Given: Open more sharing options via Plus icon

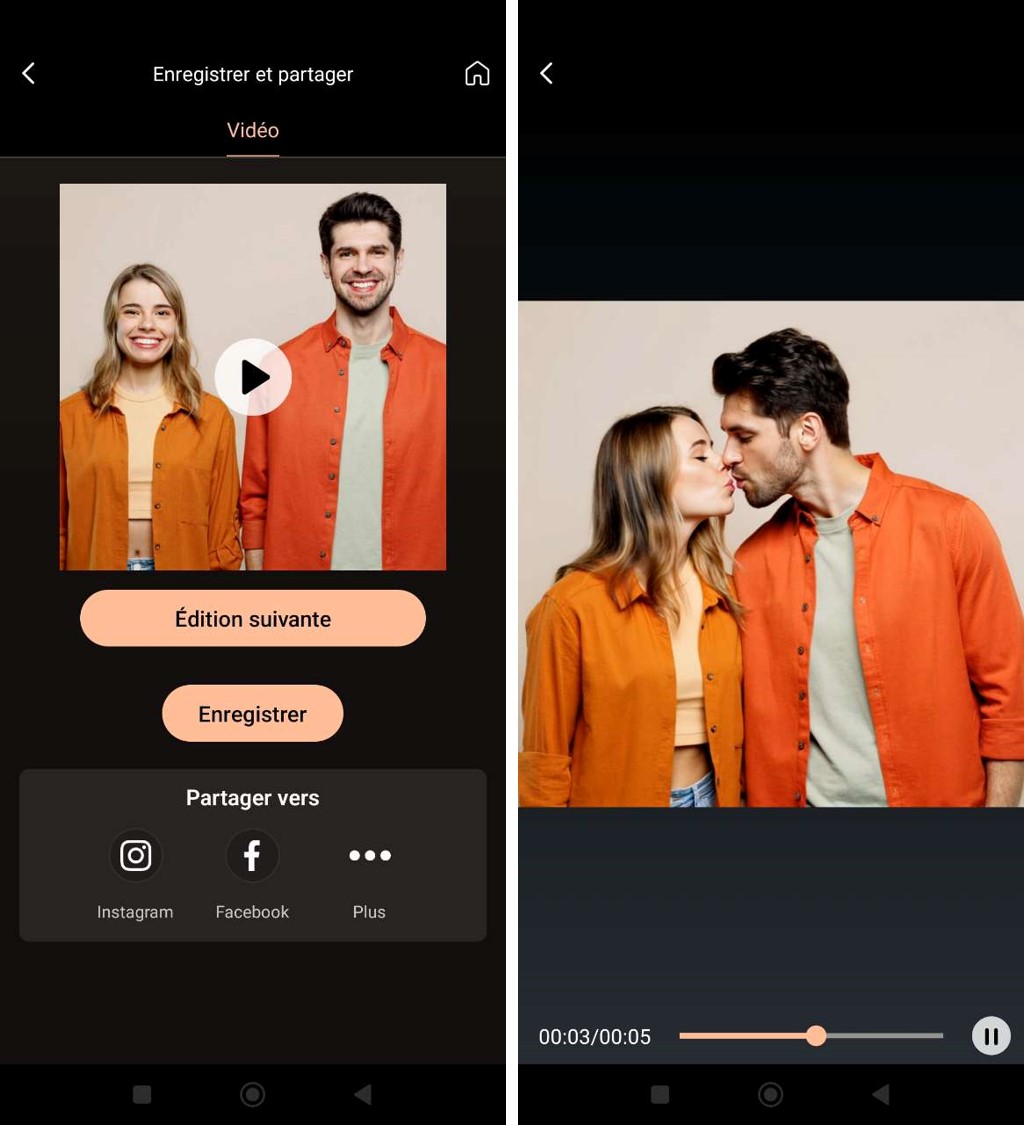Looking at the screenshot, I should tap(369, 855).
